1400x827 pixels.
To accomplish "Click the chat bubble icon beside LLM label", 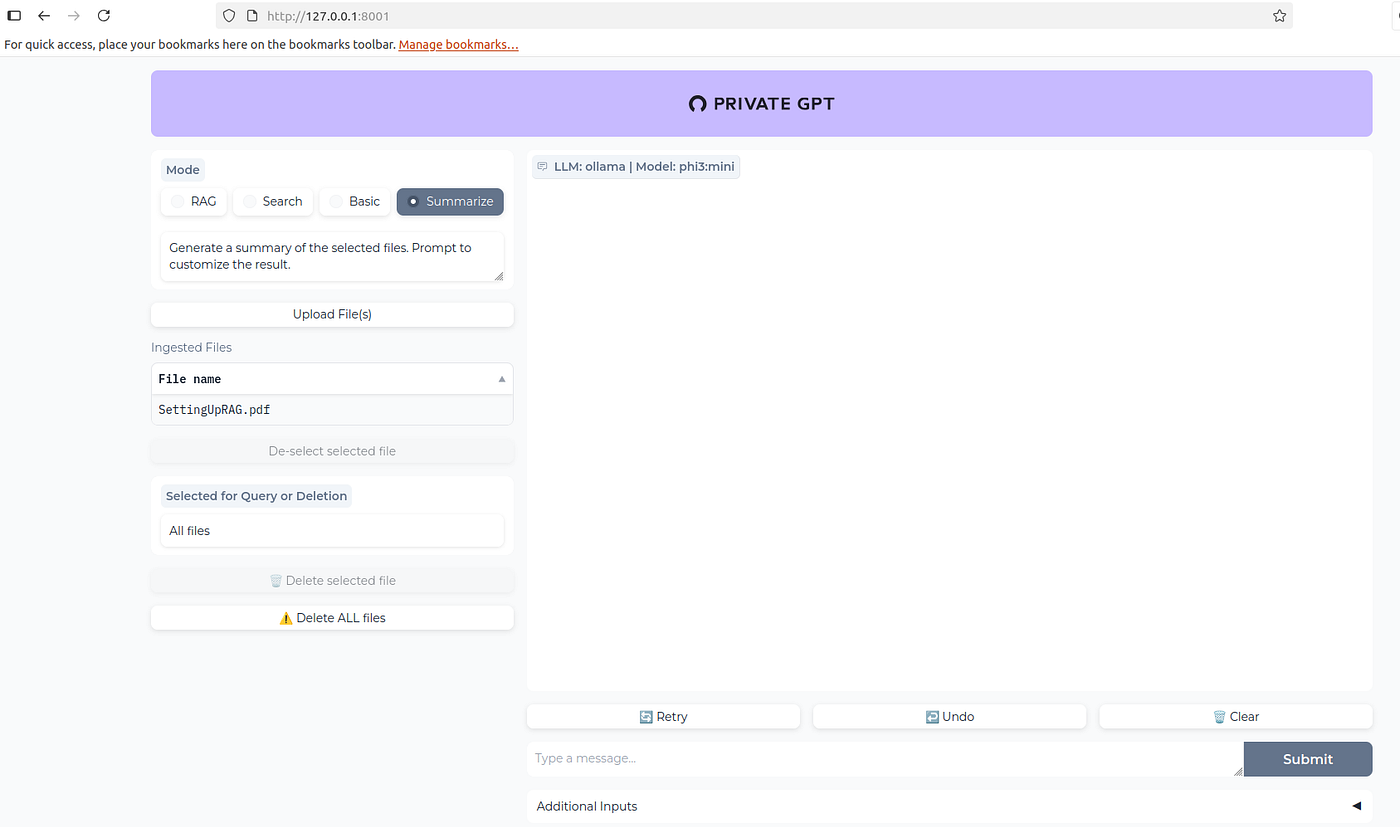I will 542,167.
